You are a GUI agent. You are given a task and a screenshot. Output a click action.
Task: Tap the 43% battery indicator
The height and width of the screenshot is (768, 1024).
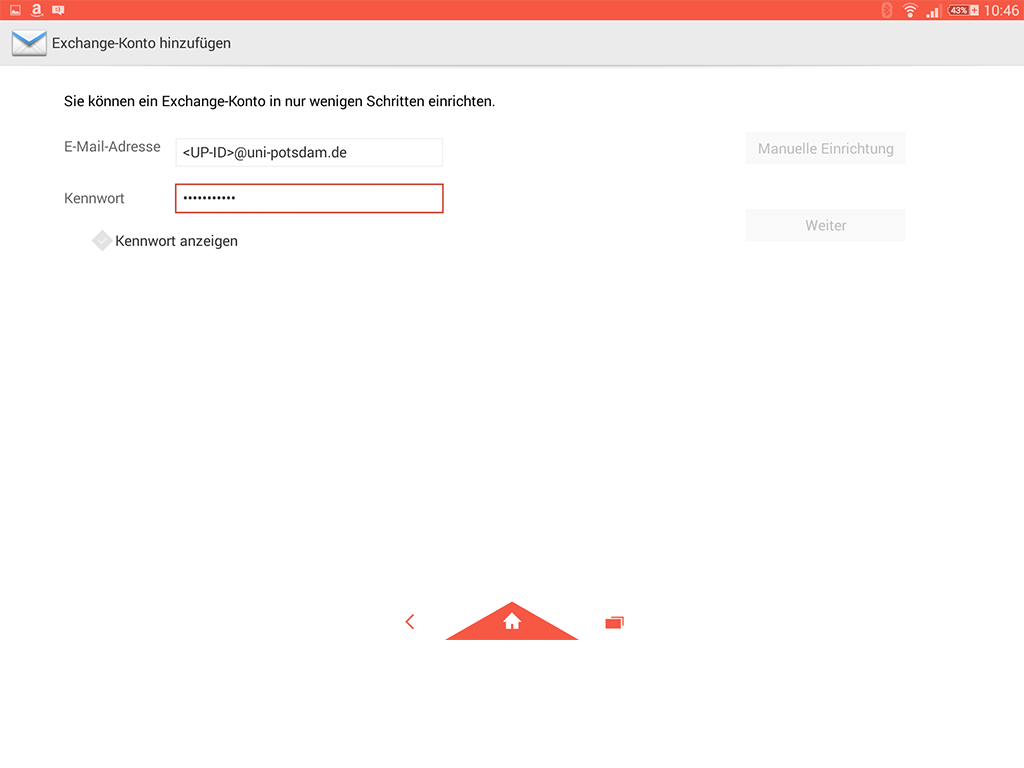point(963,10)
